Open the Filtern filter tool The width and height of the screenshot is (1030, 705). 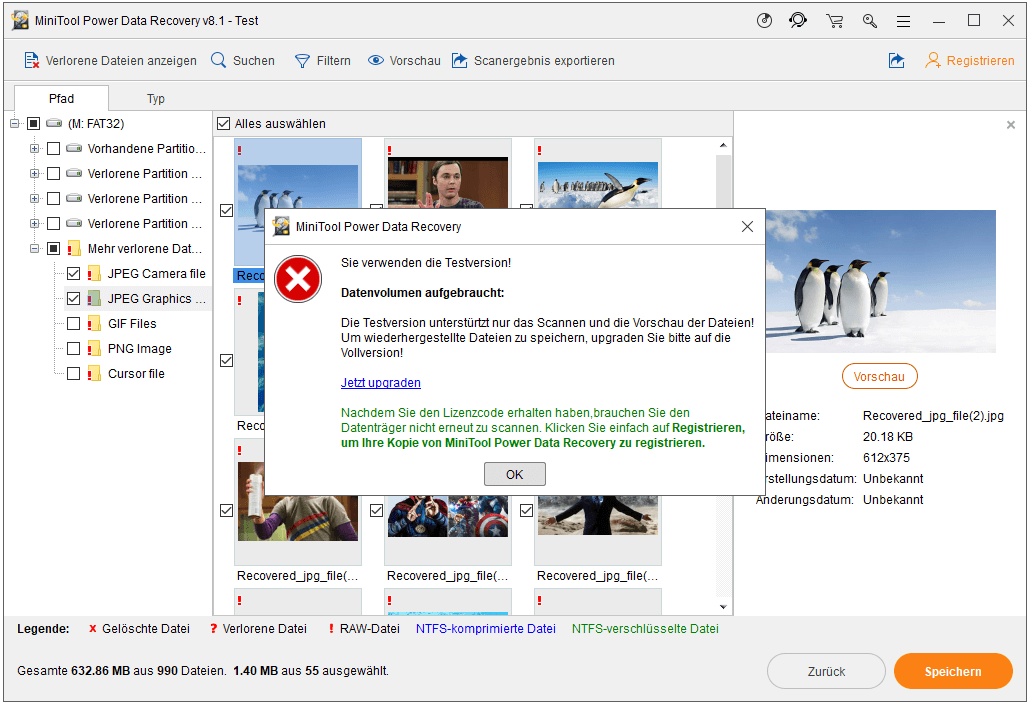[323, 60]
